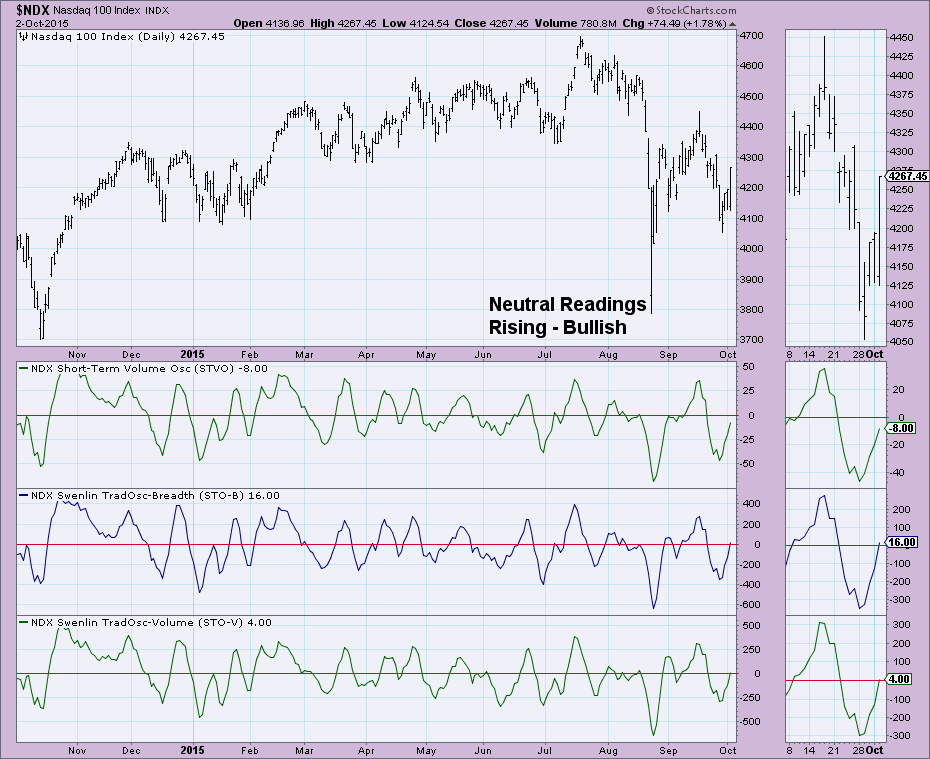The height and width of the screenshot is (759, 930).
Task: Click the 4267.45 price tag on zoom panel
Action: pyautogui.click(x=907, y=176)
